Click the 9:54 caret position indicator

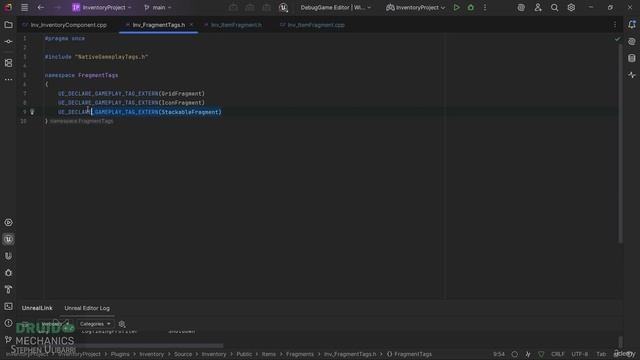pos(499,354)
